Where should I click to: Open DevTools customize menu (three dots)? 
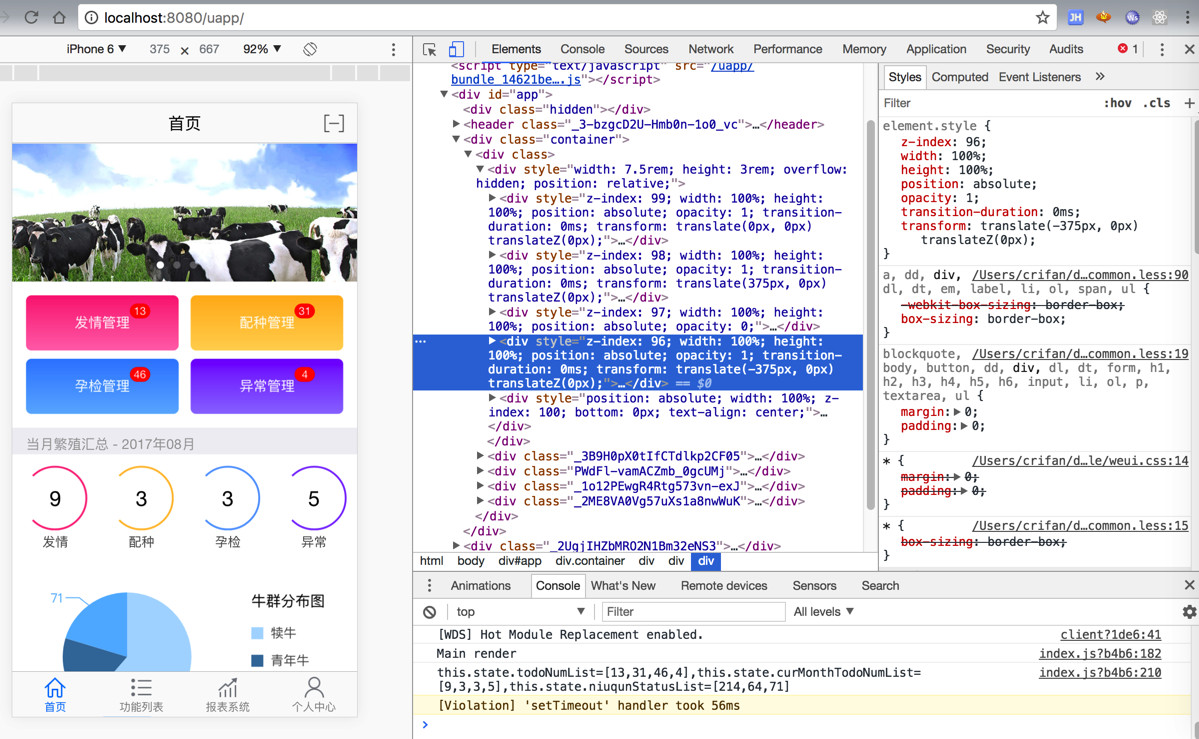1162,49
